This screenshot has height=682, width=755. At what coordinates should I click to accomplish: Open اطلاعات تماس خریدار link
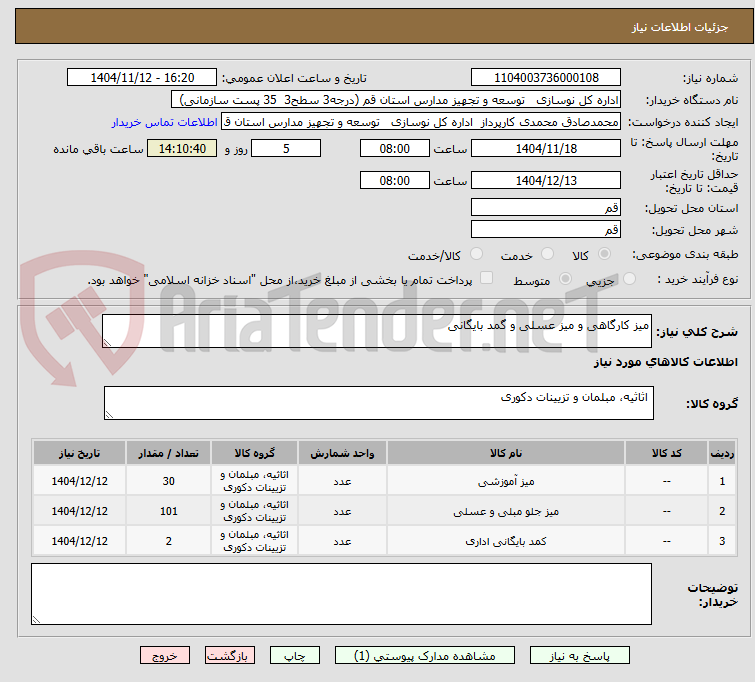point(165,122)
